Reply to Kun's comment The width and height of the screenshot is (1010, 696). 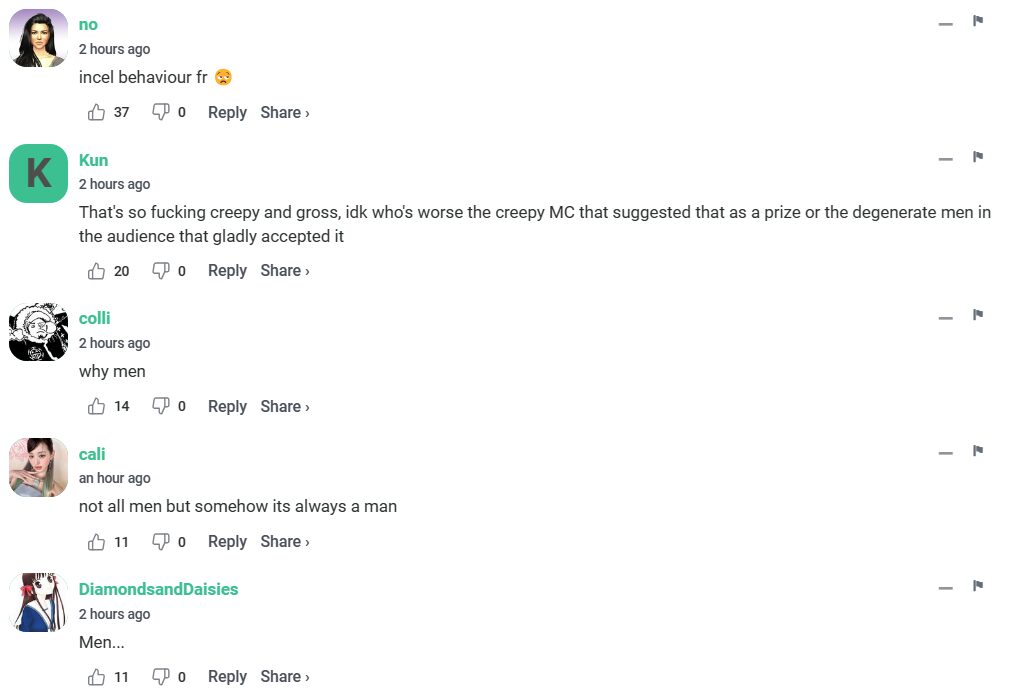click(227, 271)
